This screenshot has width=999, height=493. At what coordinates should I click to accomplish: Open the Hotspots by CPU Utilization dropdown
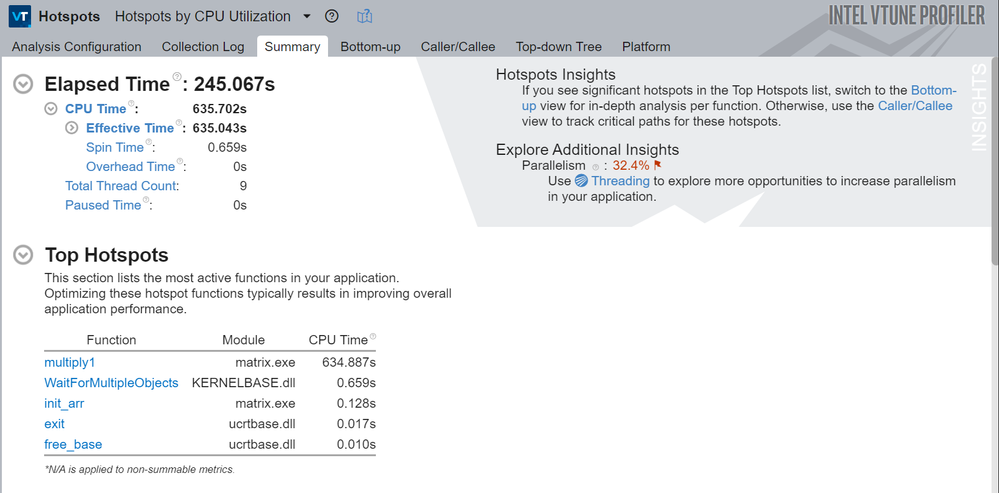click(307, 17)
